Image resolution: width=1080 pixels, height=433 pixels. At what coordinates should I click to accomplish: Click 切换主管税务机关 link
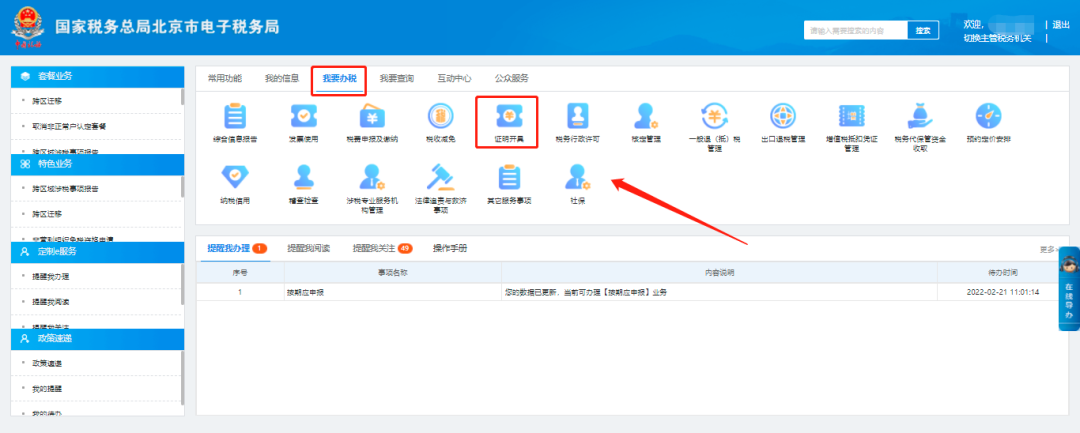(x=997, y=38)
